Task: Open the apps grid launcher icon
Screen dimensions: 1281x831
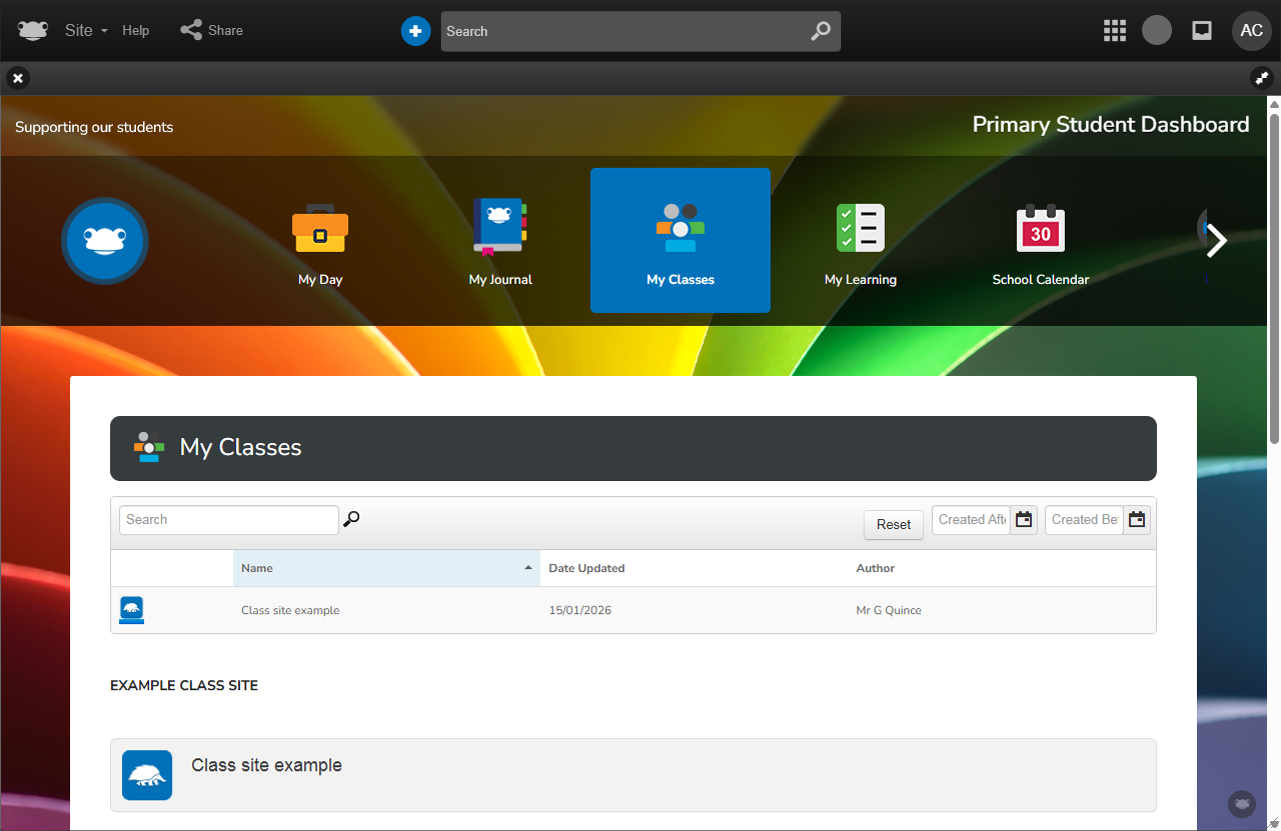Action: point(1114,31)
